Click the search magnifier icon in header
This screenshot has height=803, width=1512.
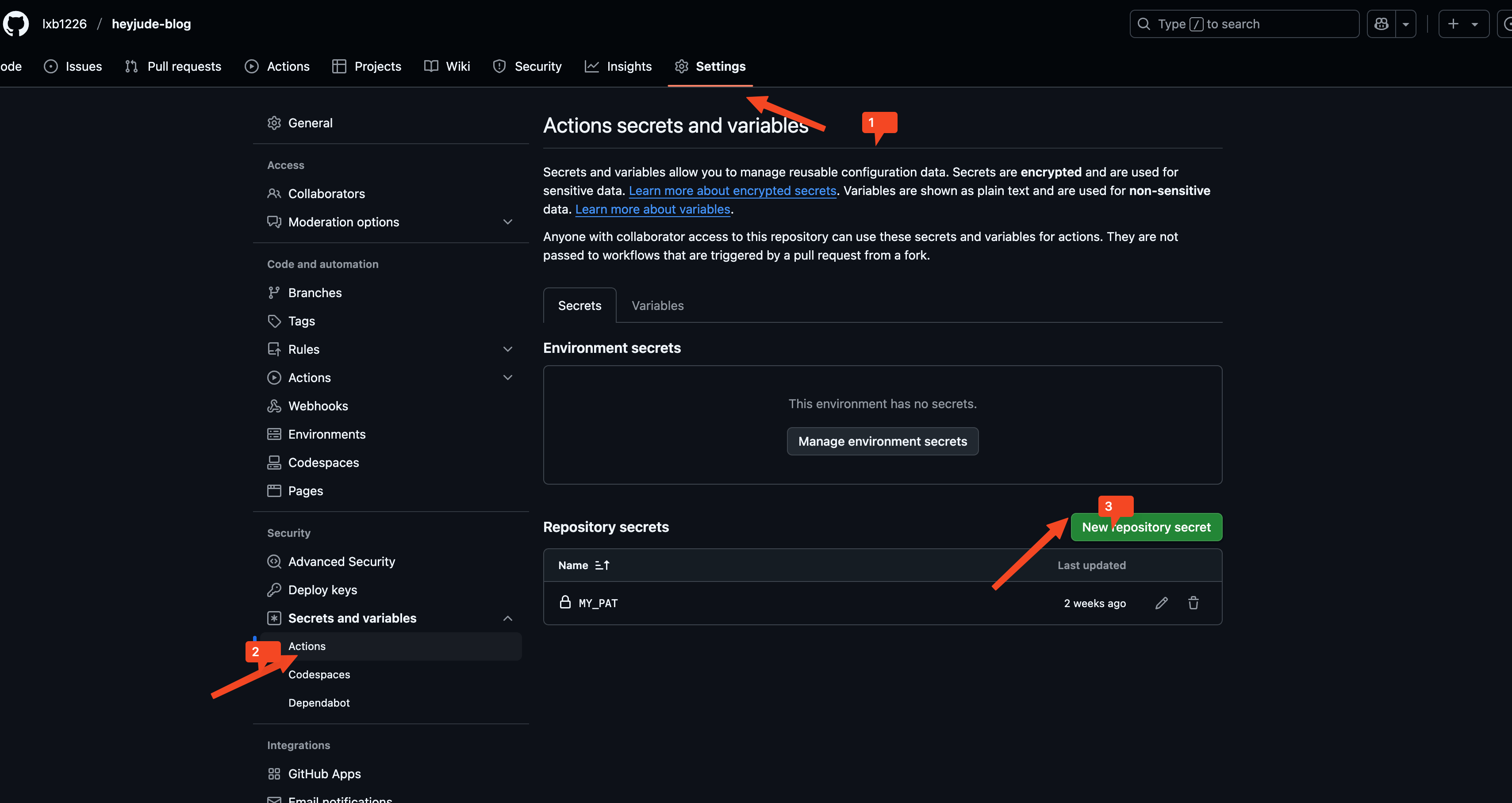1144,24
